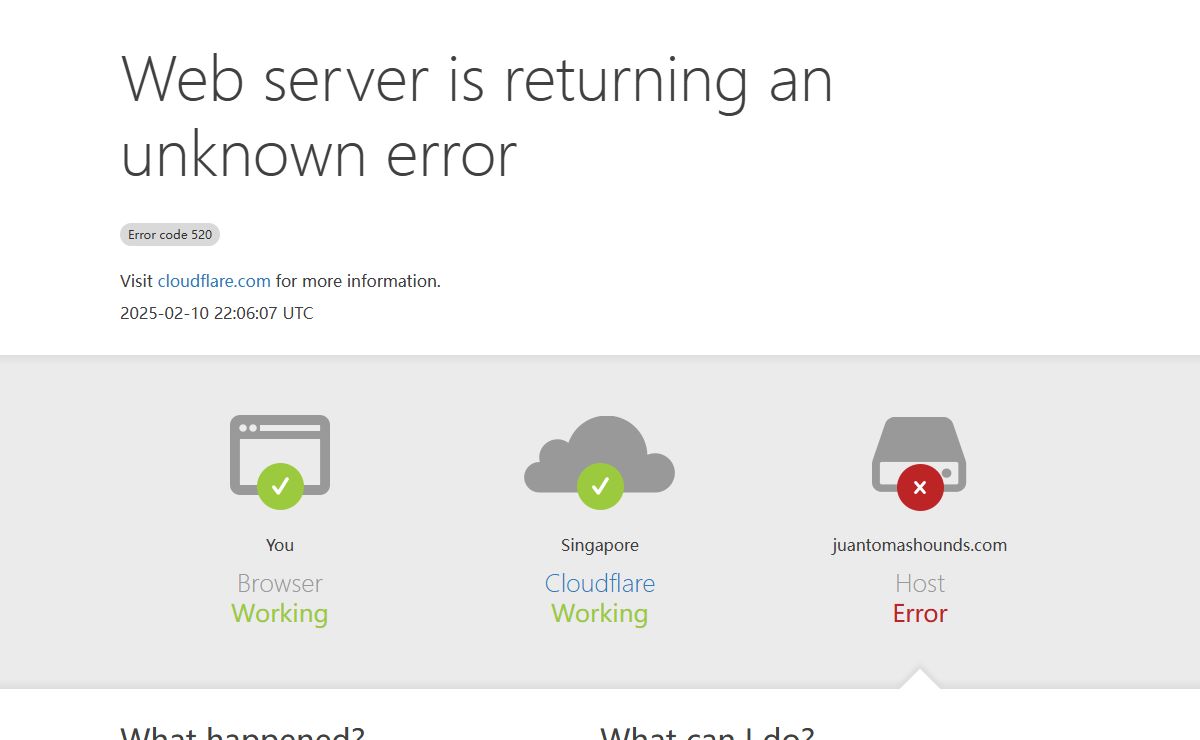Click the "You" label
The height and width of the screenshot is (740, 1200).
pos(280,545)
